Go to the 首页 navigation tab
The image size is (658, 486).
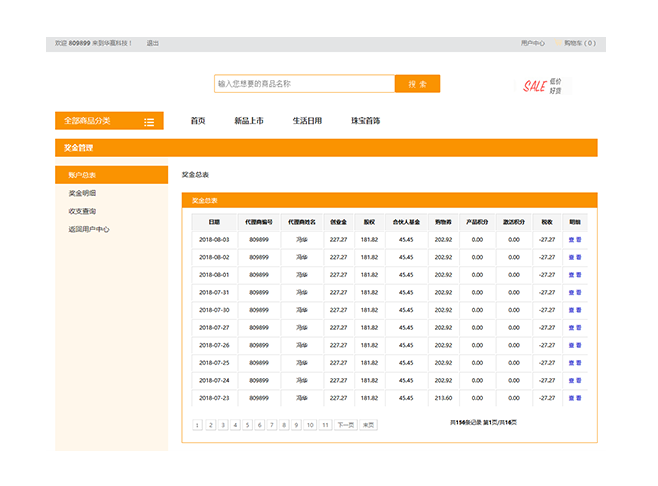[198, 121]
